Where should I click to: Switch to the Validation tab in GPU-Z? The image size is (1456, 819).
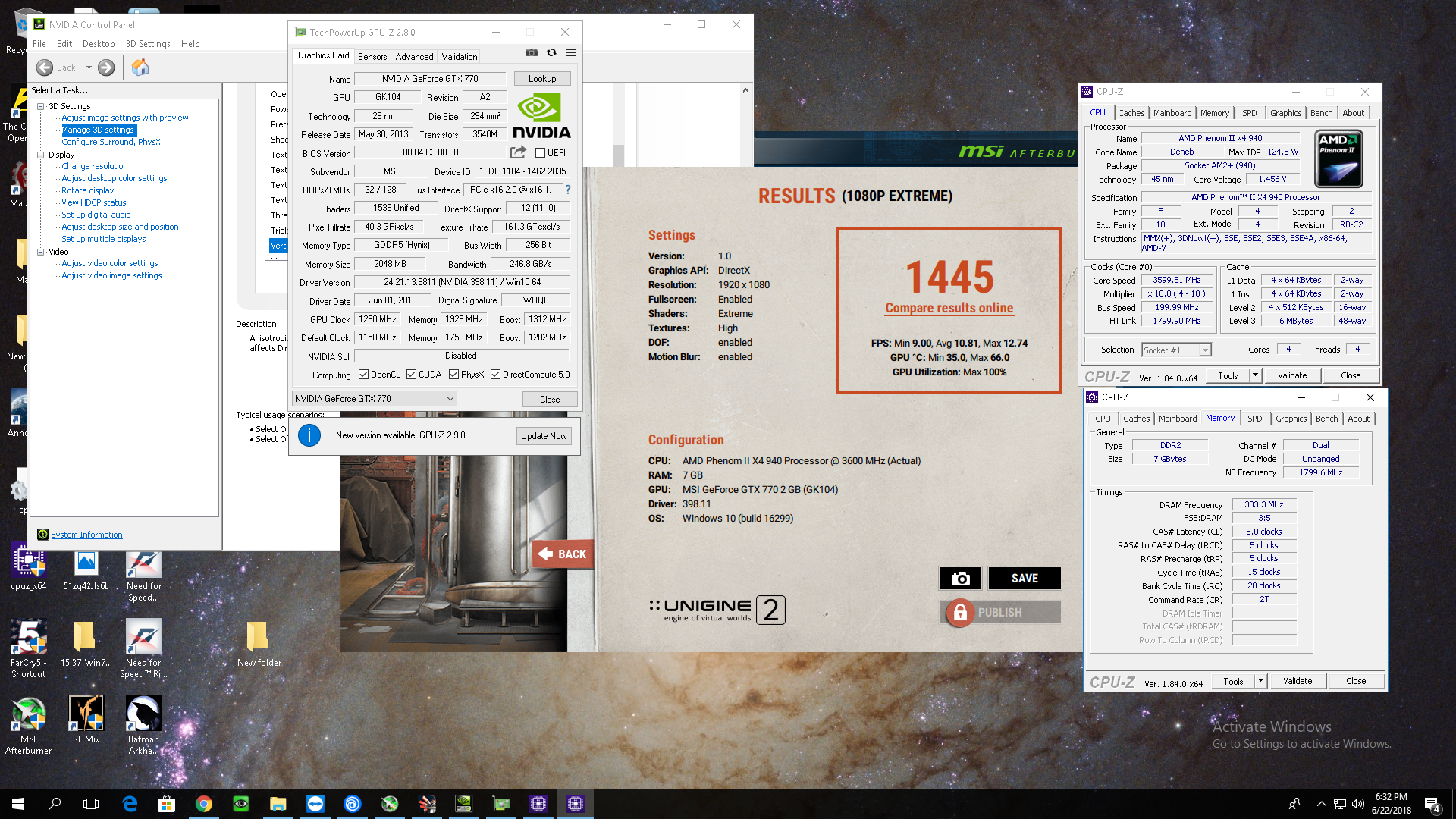460,57
